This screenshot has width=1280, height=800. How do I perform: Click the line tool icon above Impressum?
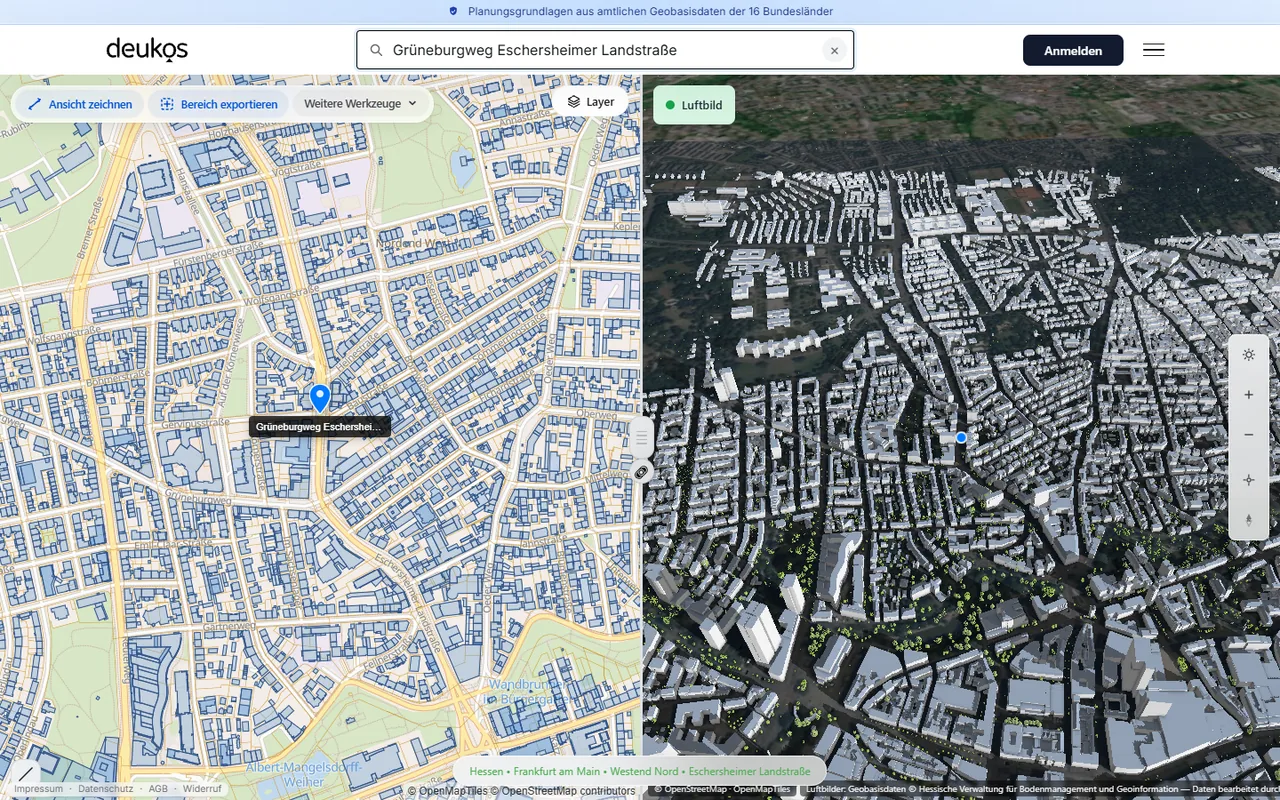pos(25,773)
